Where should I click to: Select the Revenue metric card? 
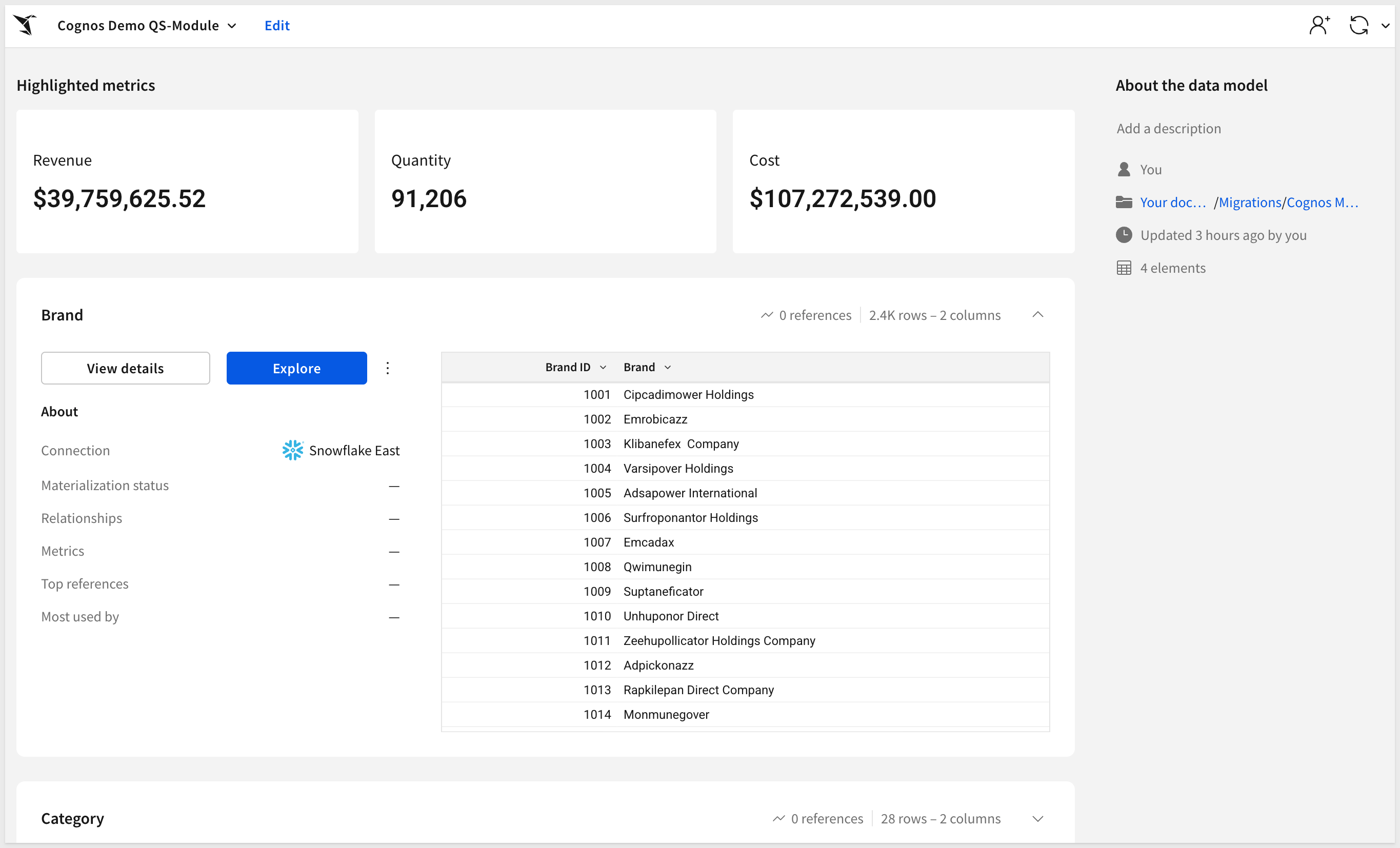coord(187,181)
